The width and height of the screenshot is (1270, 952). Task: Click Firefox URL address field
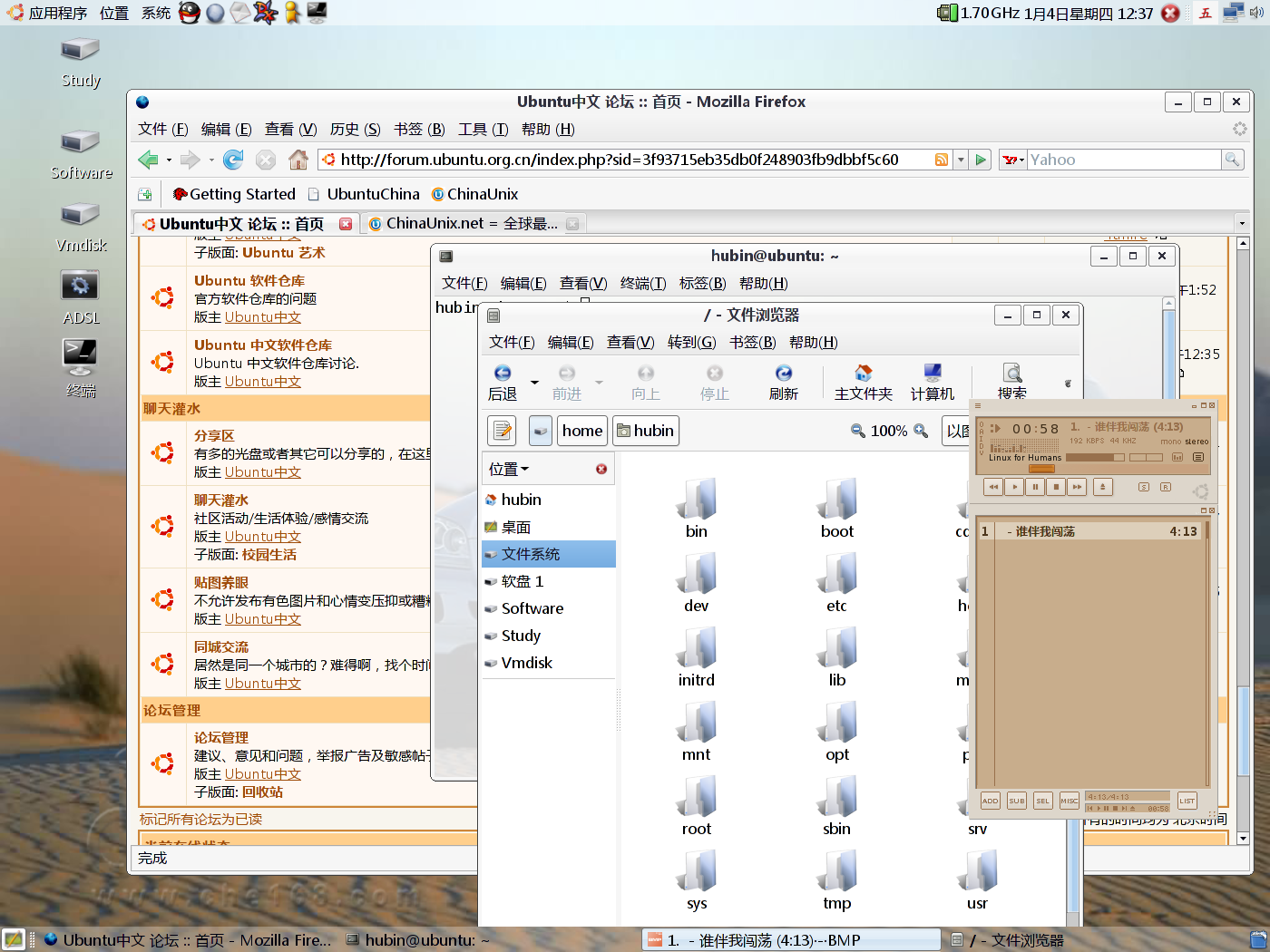(635, 160)
